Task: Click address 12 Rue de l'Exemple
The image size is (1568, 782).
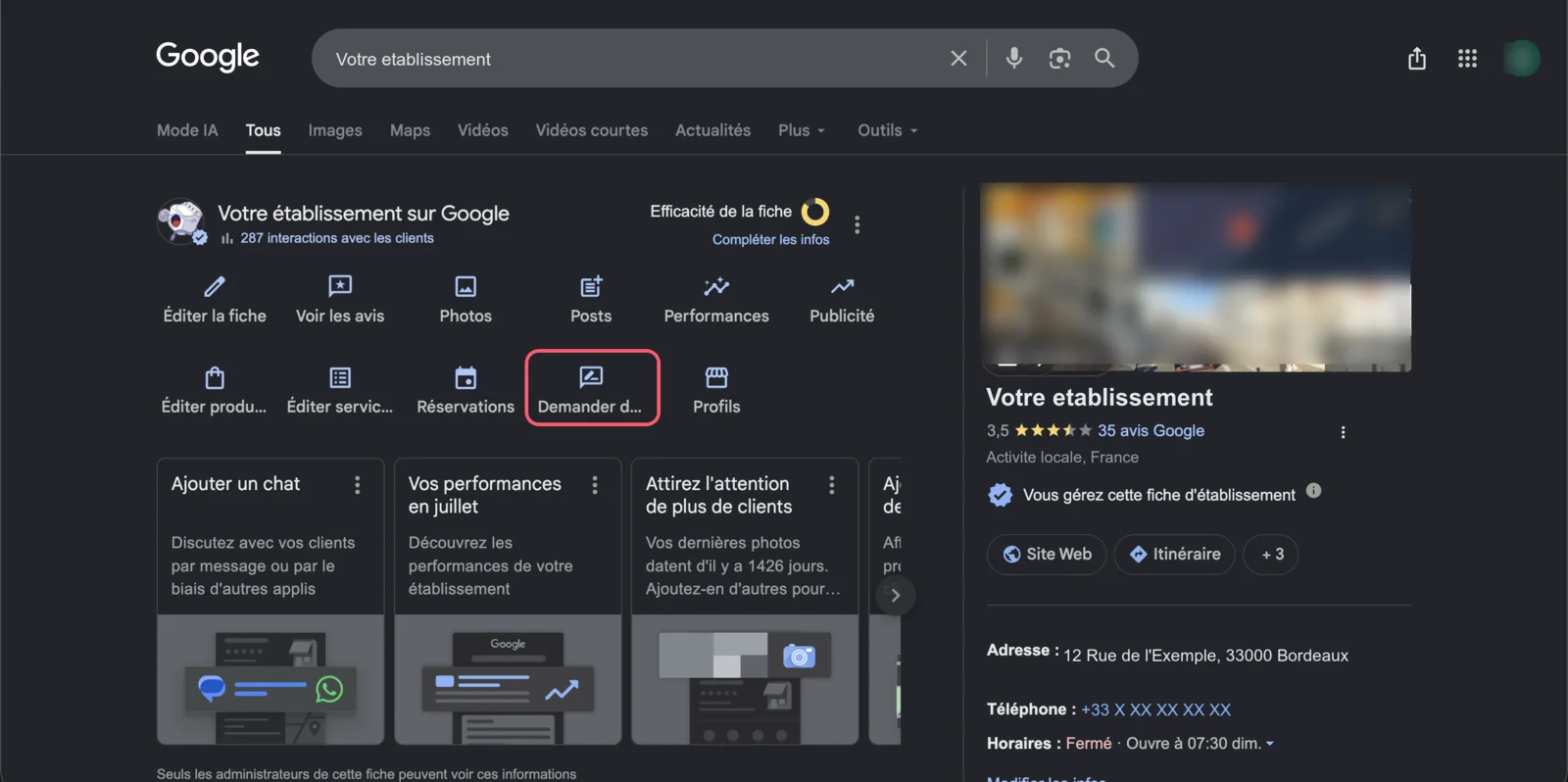Action: (1205, 656)
